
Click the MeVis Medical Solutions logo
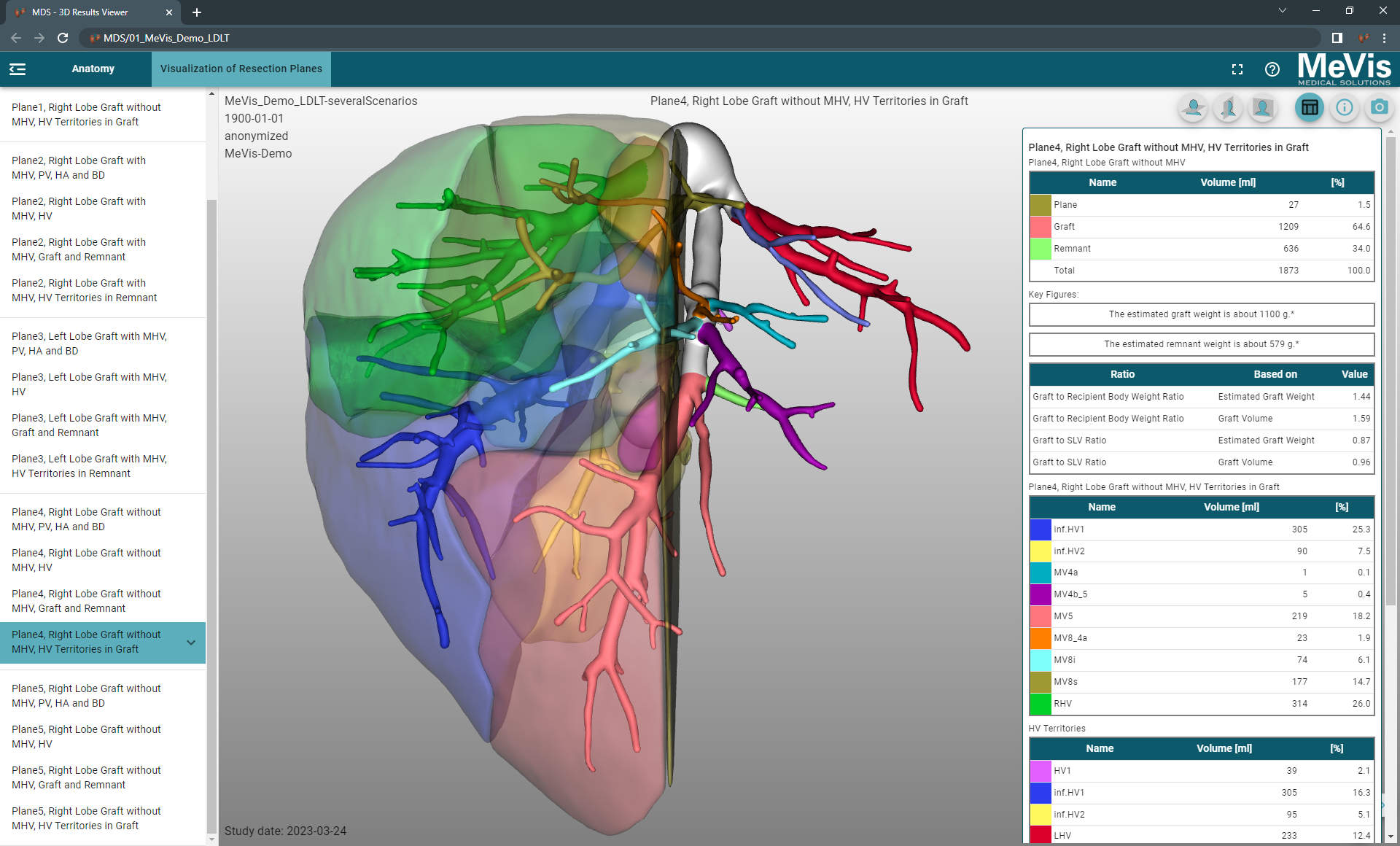coord(1345,69)
